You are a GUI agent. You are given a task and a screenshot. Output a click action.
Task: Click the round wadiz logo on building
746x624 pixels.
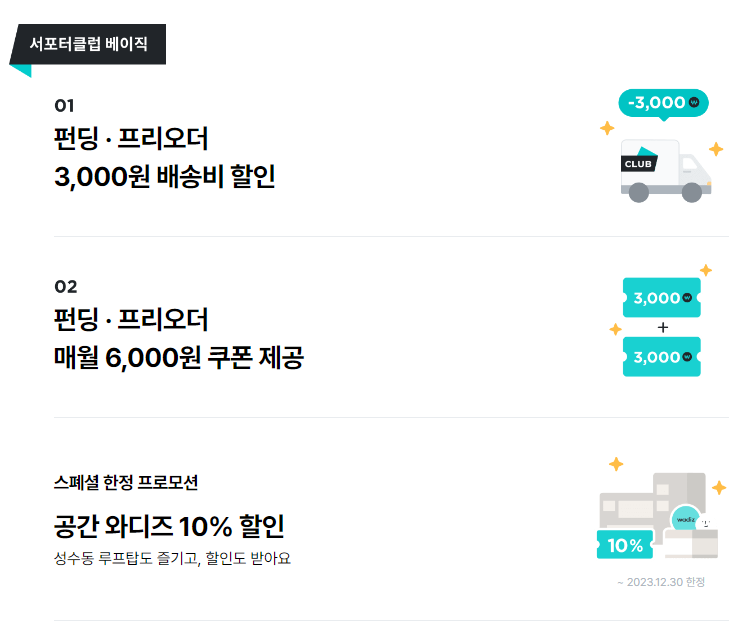tap(685, 519)
